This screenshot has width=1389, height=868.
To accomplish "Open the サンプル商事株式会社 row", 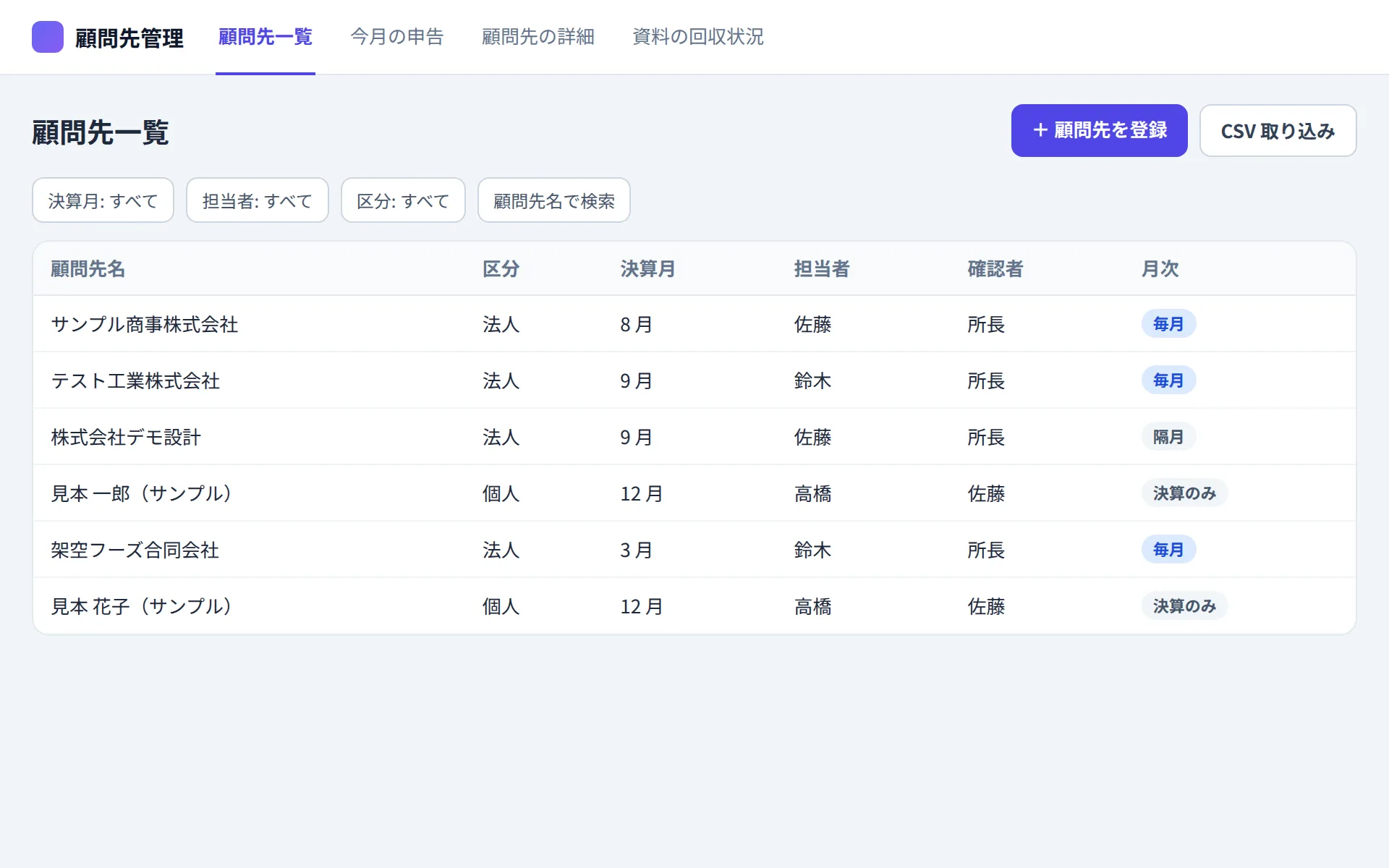I will (x=694, y=324).
